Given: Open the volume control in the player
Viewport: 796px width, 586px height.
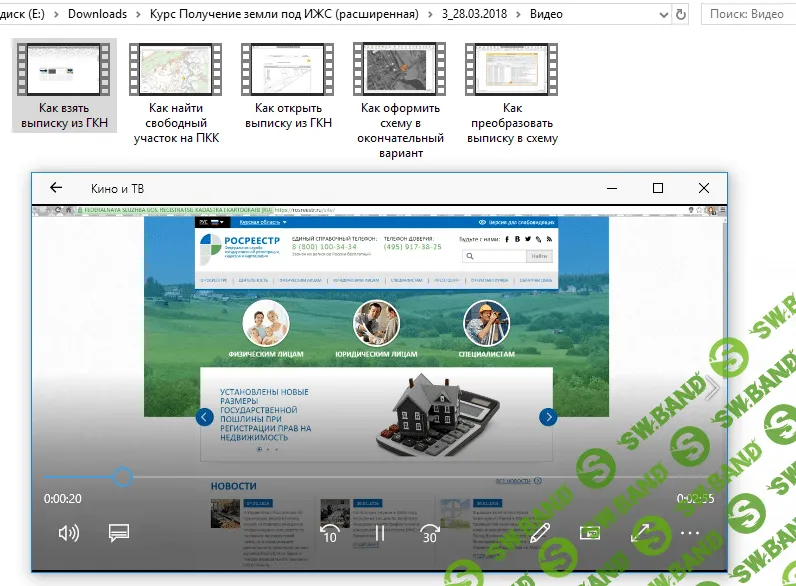Looking at the screenshot, I should tap(68, 533).
